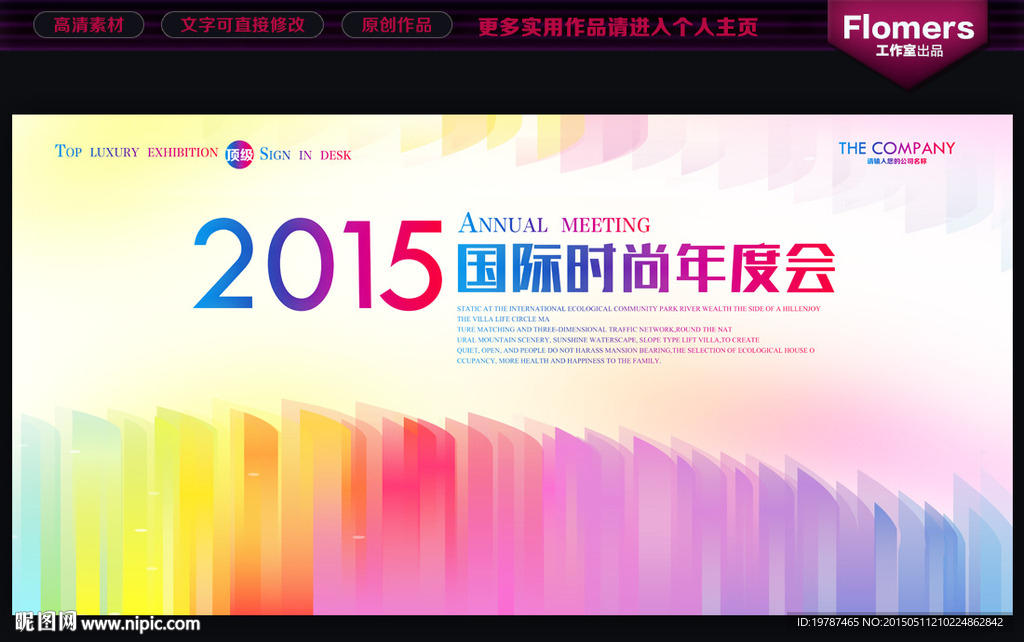Click the 顶级 circular badge icon
Screen dimensions: 1024x642
coord(239,155)
